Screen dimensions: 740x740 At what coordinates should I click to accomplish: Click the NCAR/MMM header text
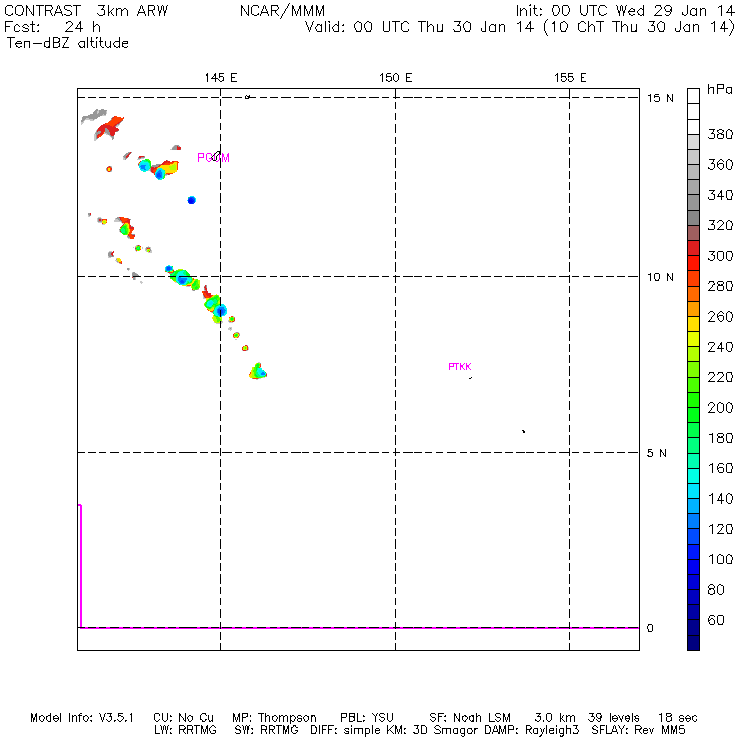coord(282,11)
